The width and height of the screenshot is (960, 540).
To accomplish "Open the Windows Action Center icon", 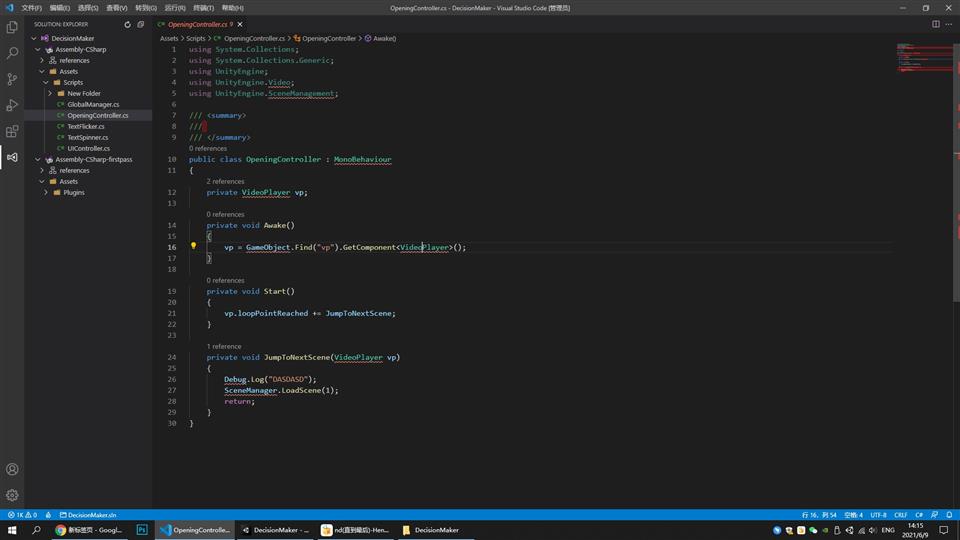I will tap(944, 530).
